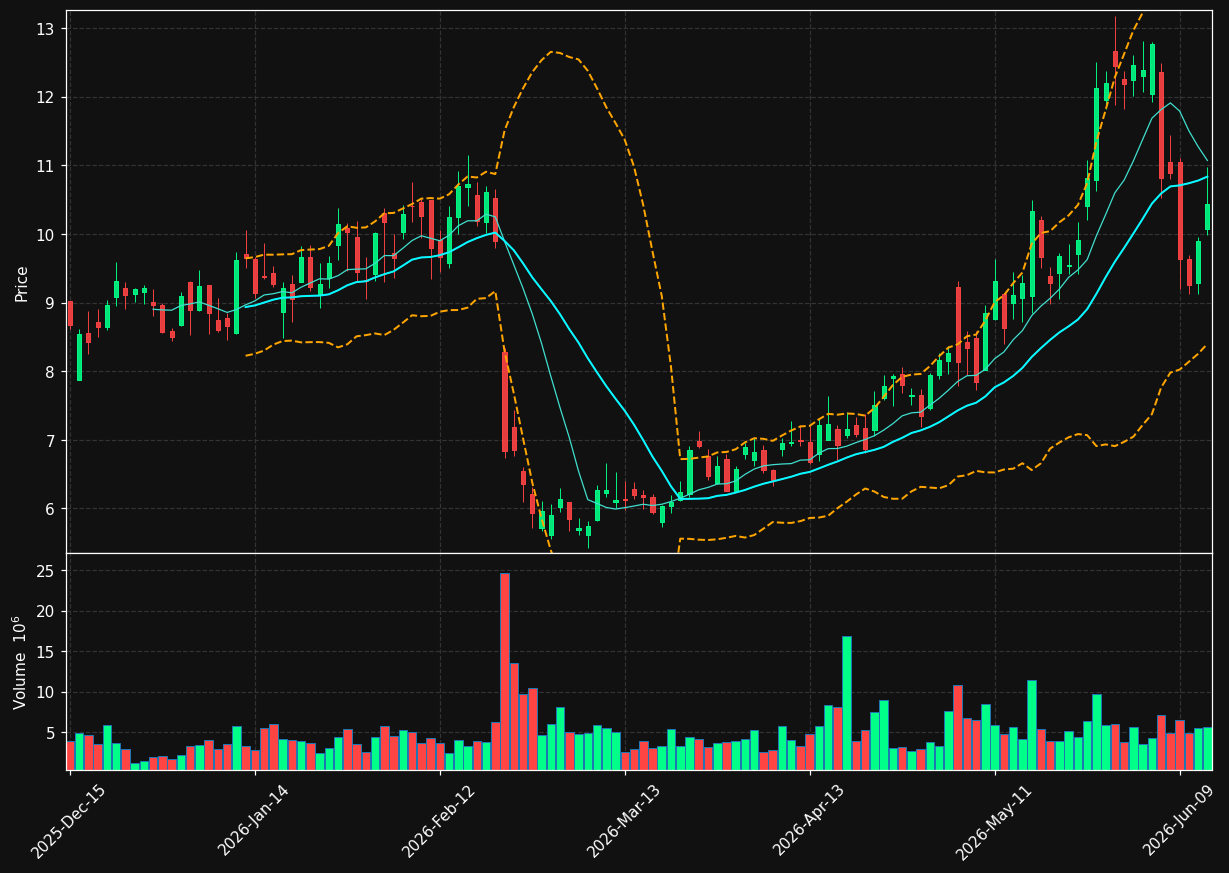Click the 2026-Apr-13 date axis label
Image resolution: width=1229 pixels, height=873 pixels.
pos(810,821)
